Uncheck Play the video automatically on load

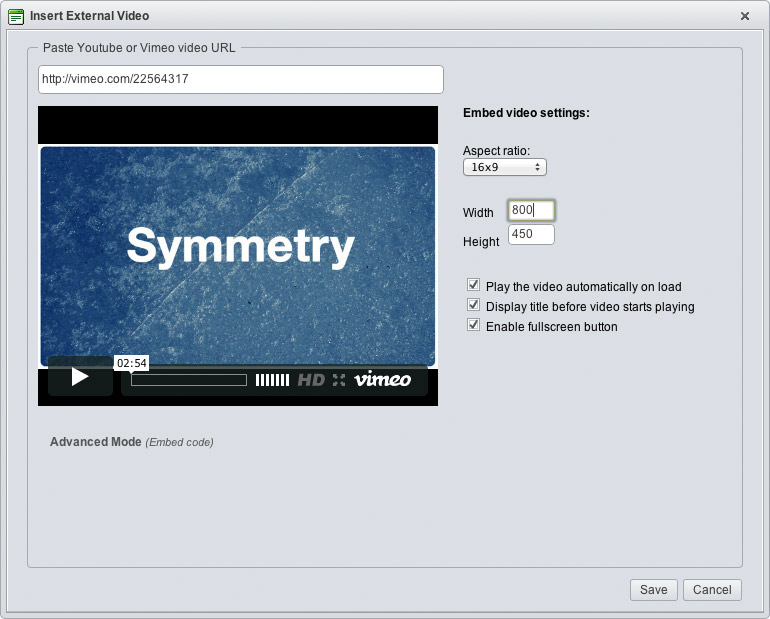pyautogui.click(x=473, y=285)
